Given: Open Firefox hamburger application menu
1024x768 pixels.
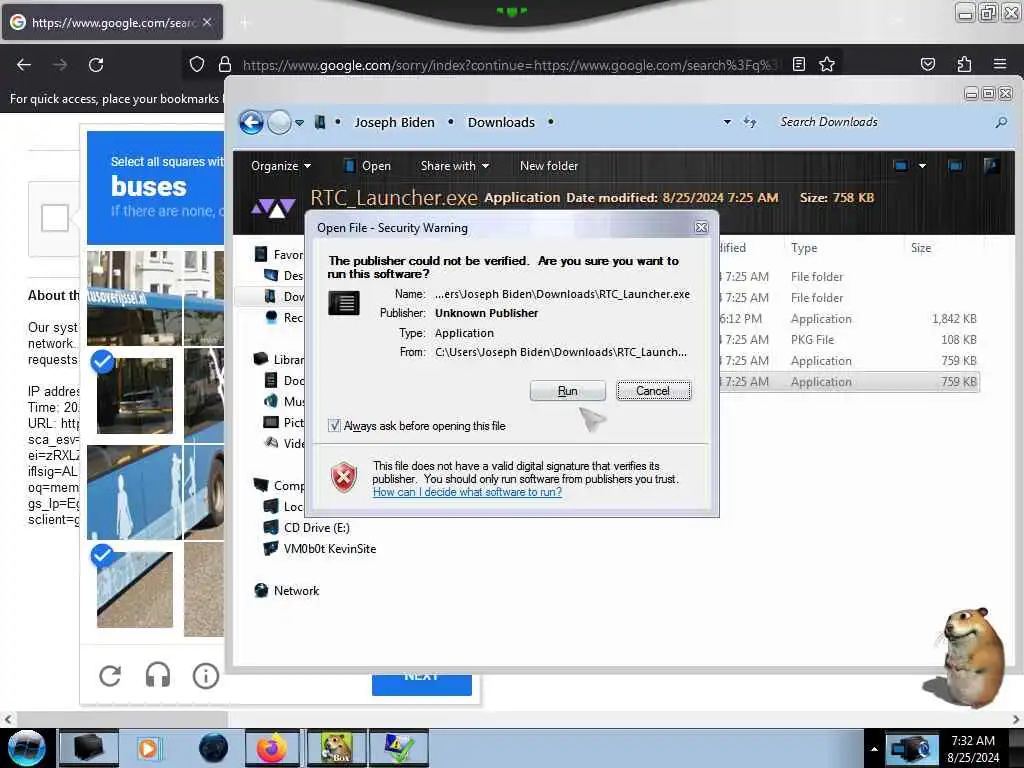Looking at the screenshot, I should (1000, 64).
